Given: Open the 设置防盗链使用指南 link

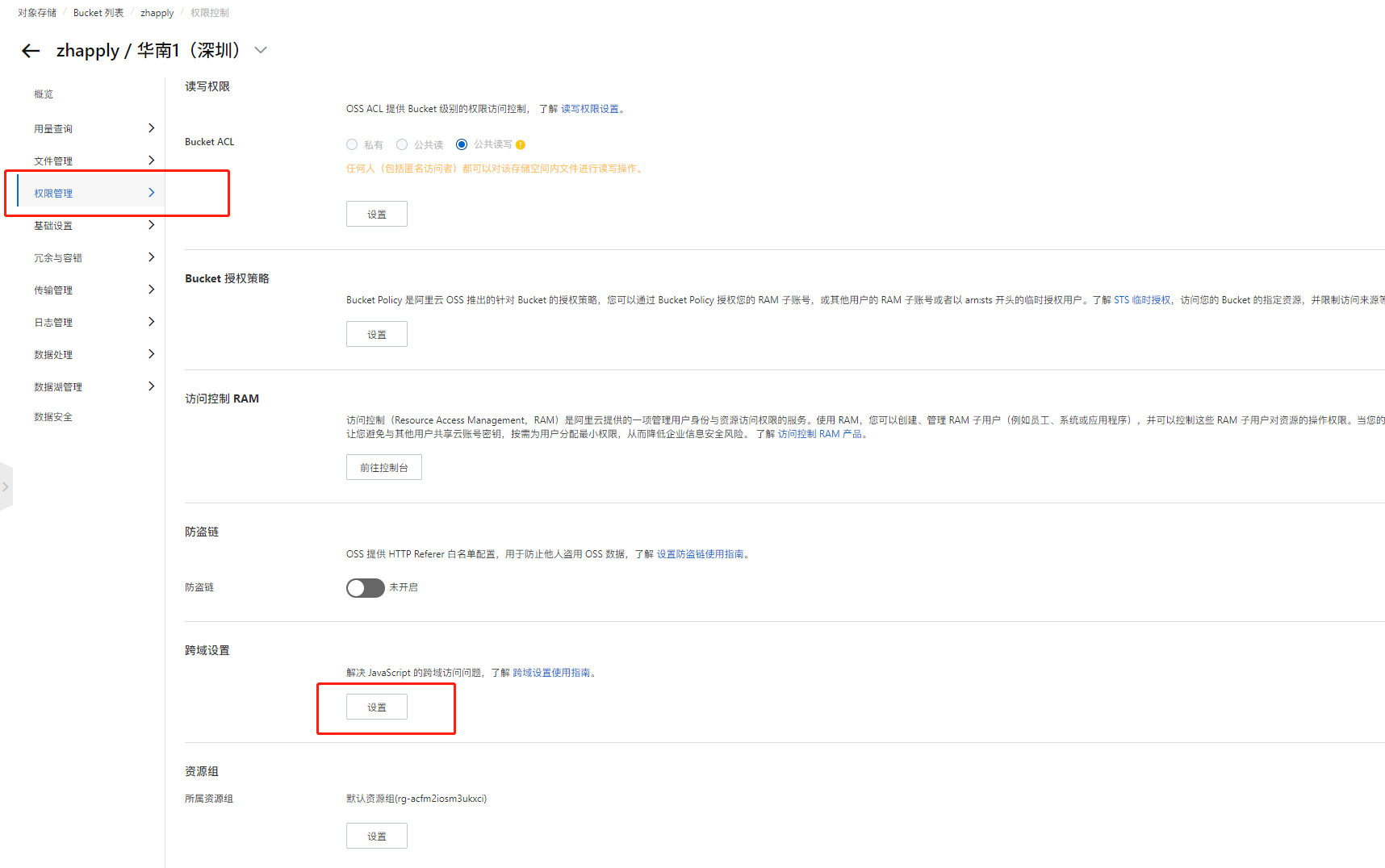Looking at the screenshot, I should 700,554.
